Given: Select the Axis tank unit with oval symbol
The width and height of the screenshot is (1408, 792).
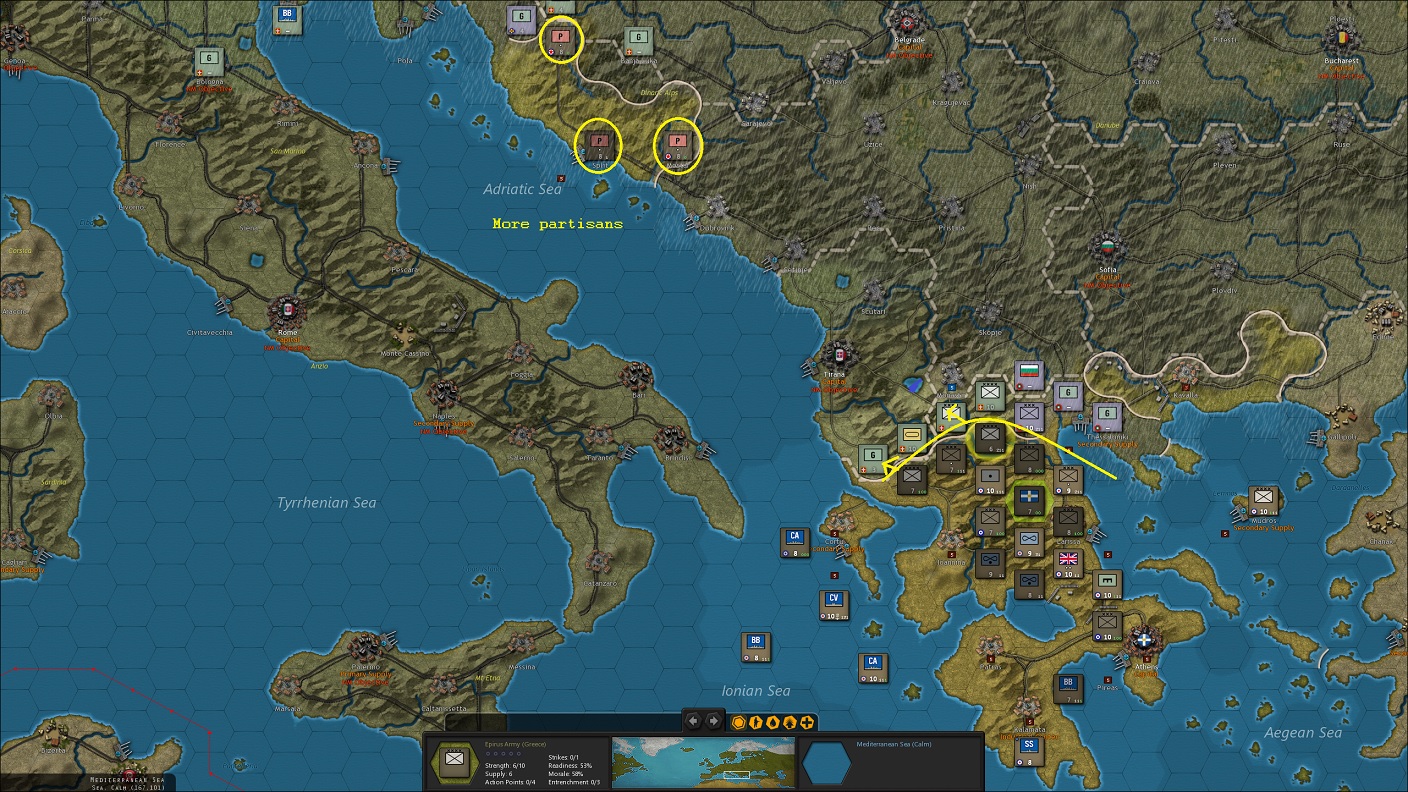Looking at the screenshot, I should coord(911,438).
